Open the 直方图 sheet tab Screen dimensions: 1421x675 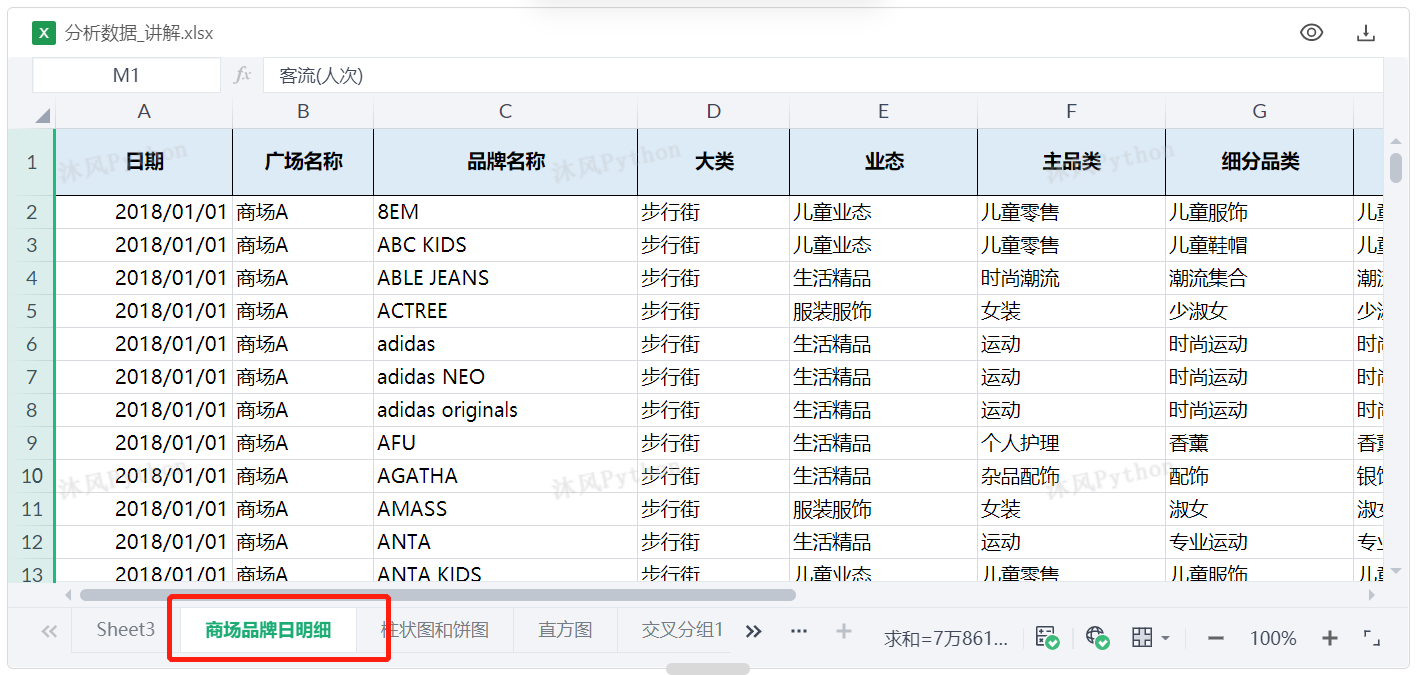[x=565, y=630]
